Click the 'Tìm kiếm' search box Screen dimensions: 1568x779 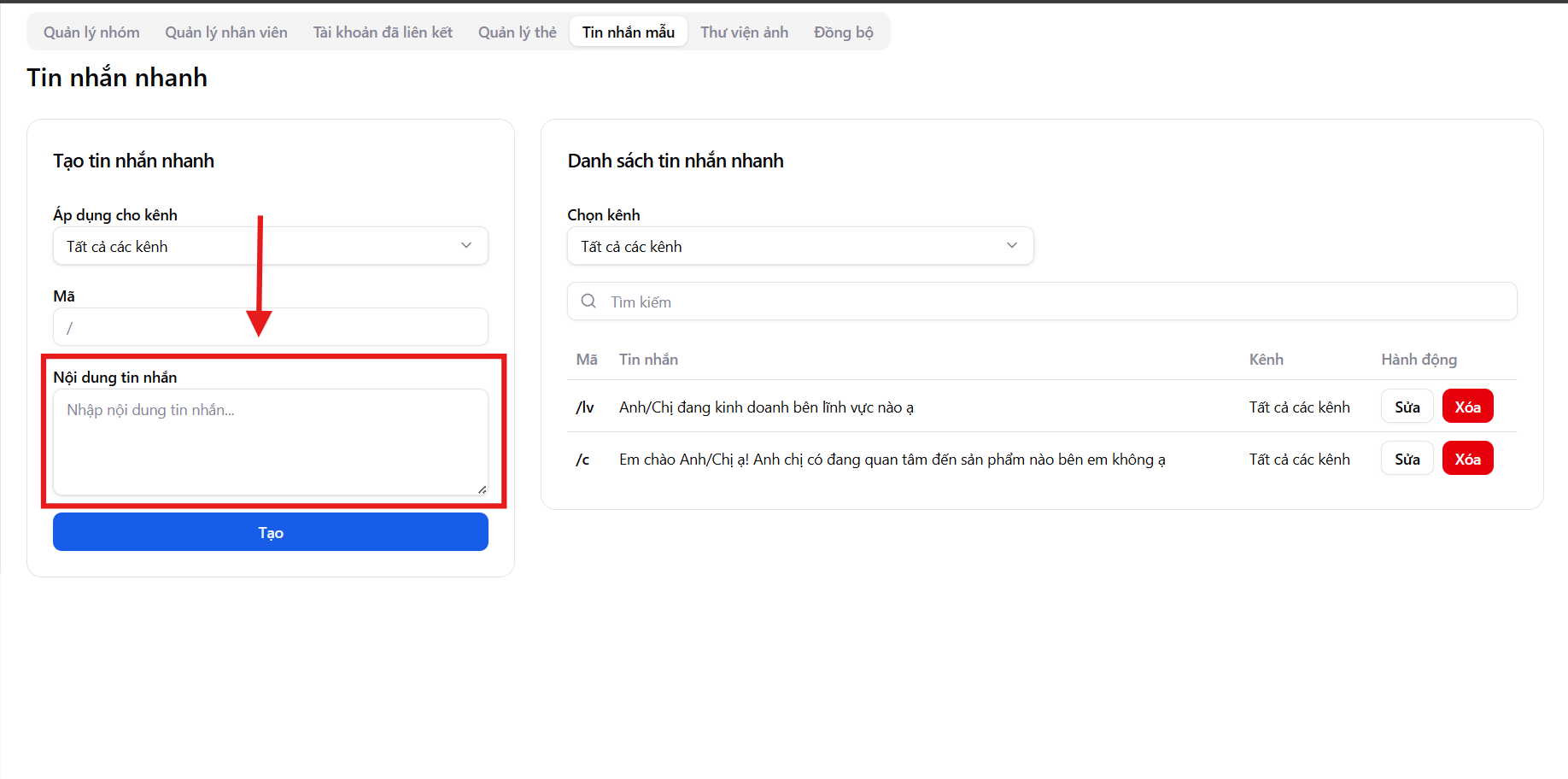click(x=1050, y=302)
